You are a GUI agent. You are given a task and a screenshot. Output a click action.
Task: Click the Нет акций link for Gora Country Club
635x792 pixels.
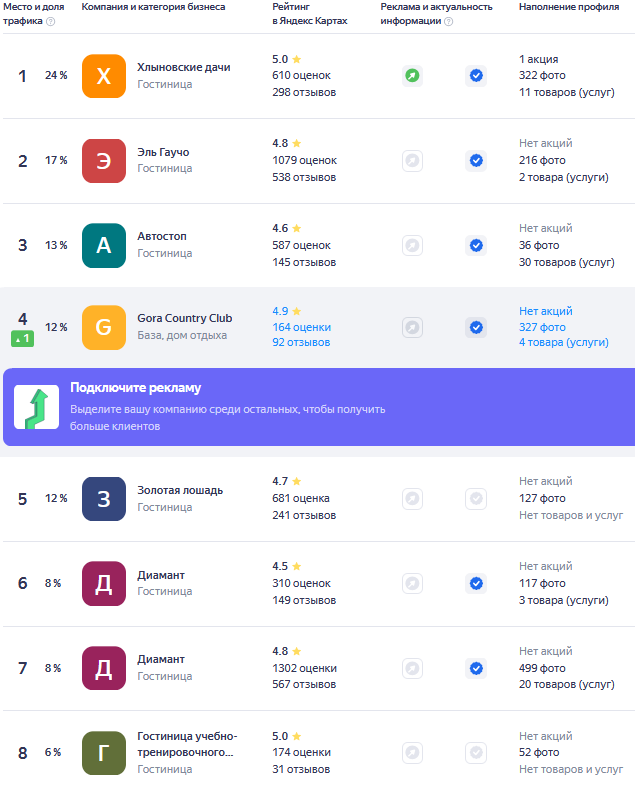[x=546, y=311]
